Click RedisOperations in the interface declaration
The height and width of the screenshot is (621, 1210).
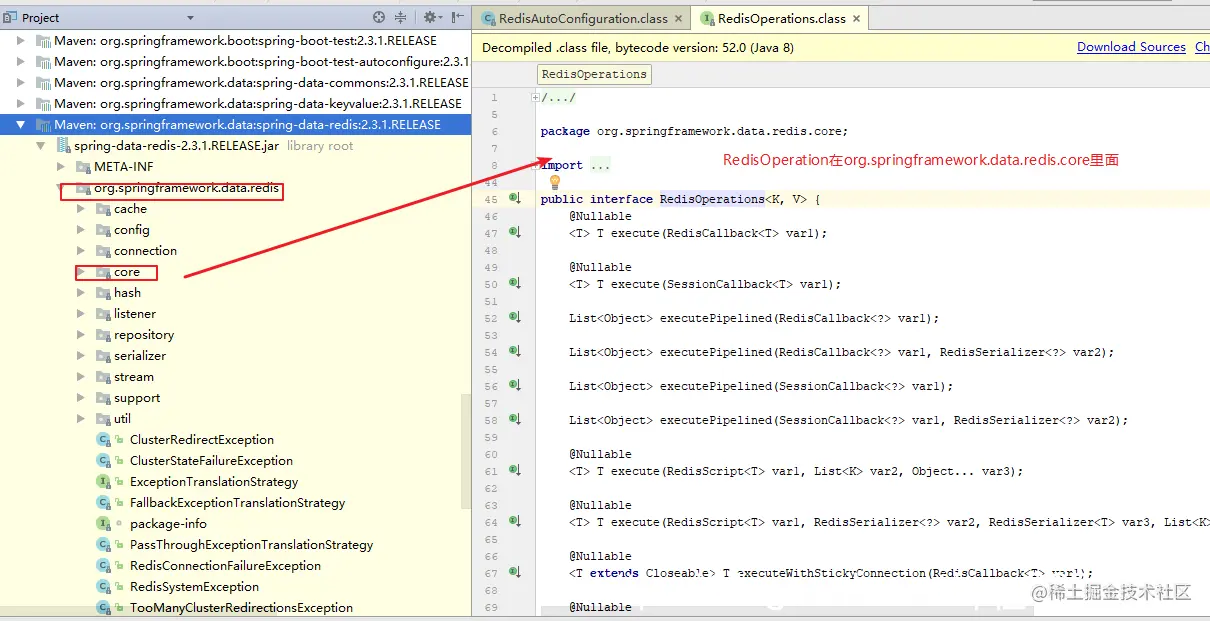click(x=712, y=199)
